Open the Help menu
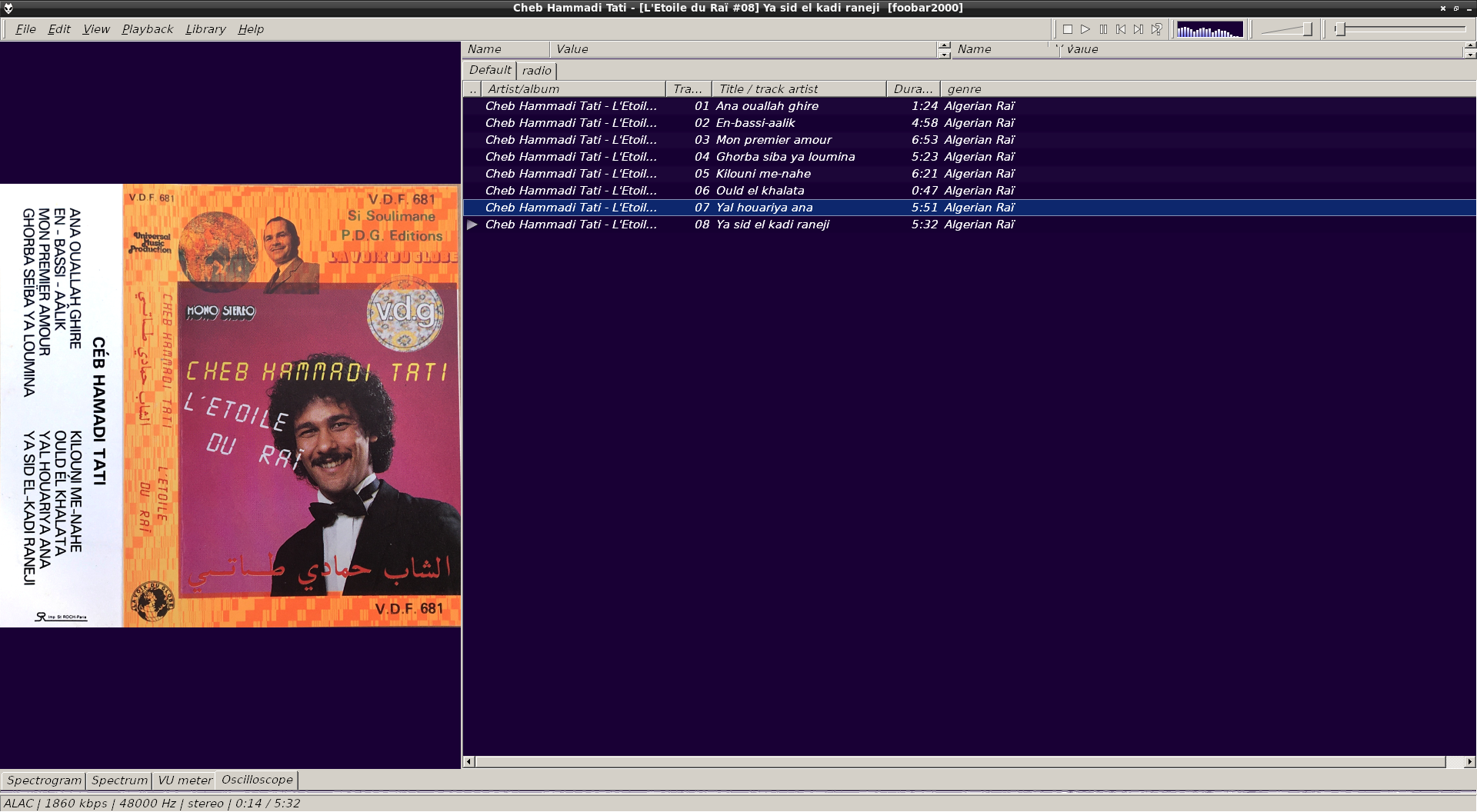1477x812 pixels. [251, 29]
